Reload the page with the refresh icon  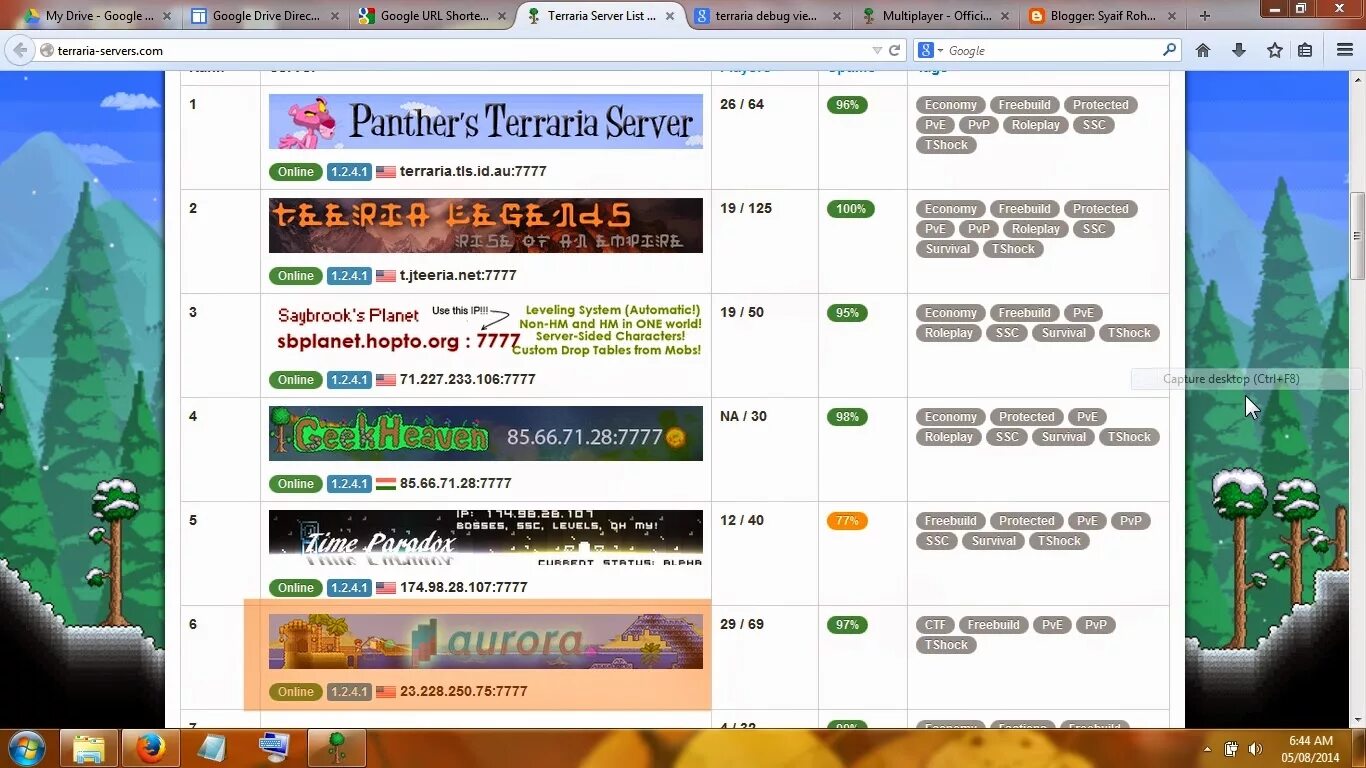click(895, 50)
